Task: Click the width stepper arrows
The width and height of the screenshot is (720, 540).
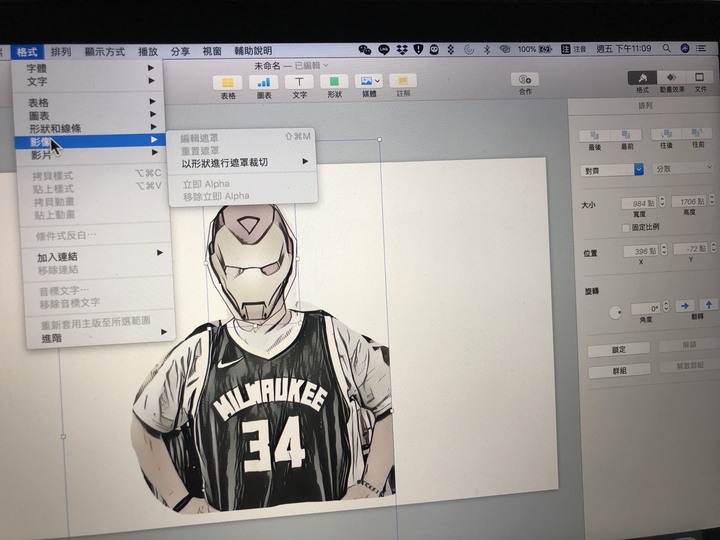Action: [662, 202]
